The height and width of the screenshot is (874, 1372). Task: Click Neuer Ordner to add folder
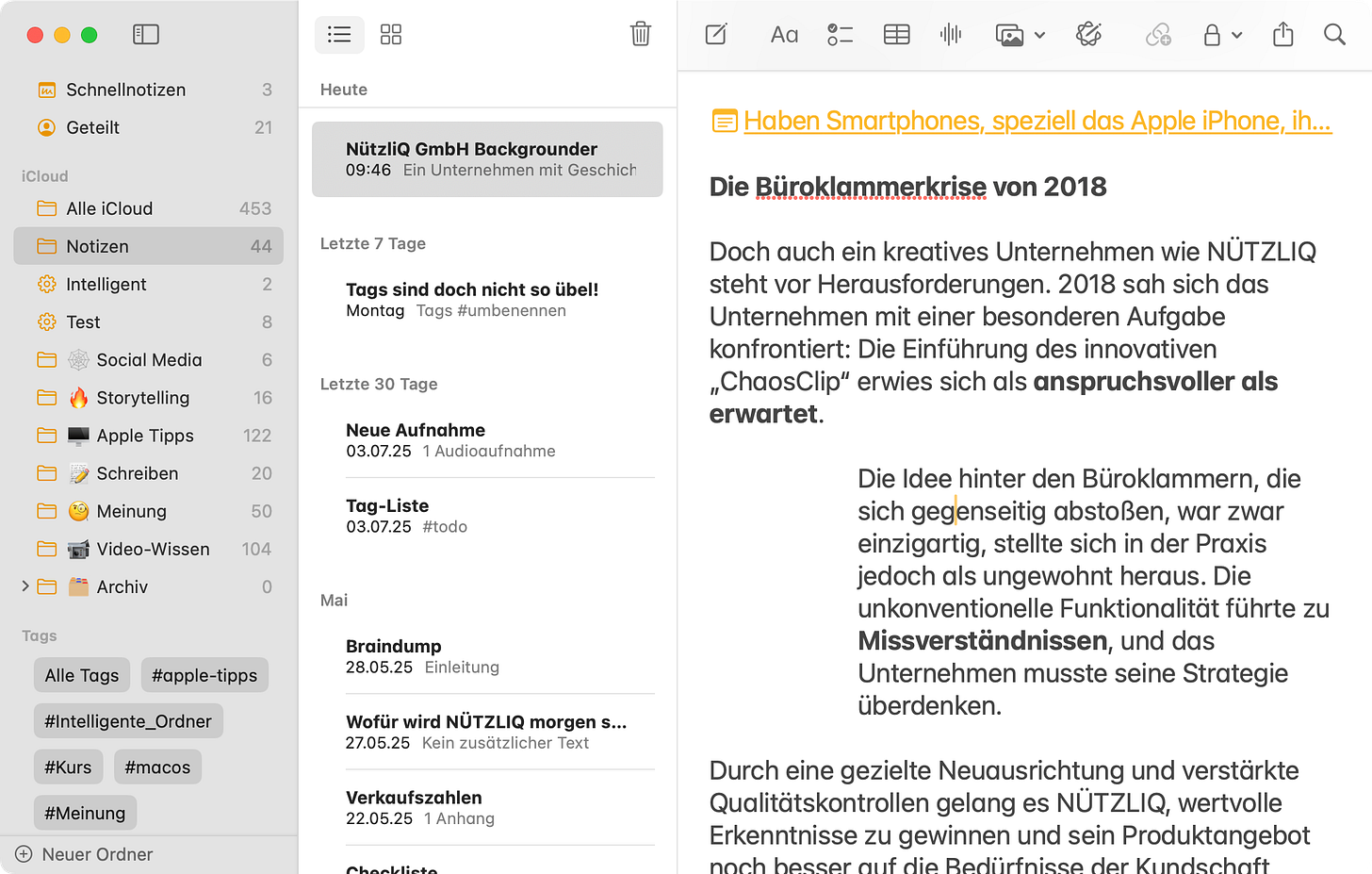pyautogui.click(x=85, y=854)
